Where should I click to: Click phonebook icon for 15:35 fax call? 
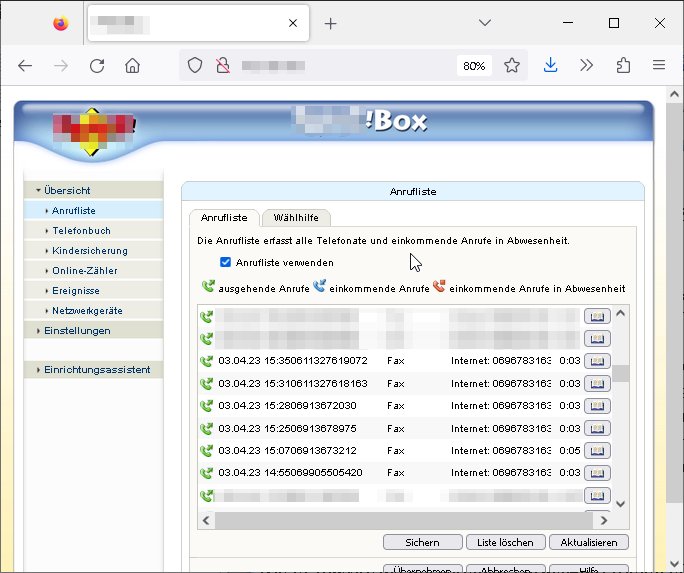click(x=596, y=361)
